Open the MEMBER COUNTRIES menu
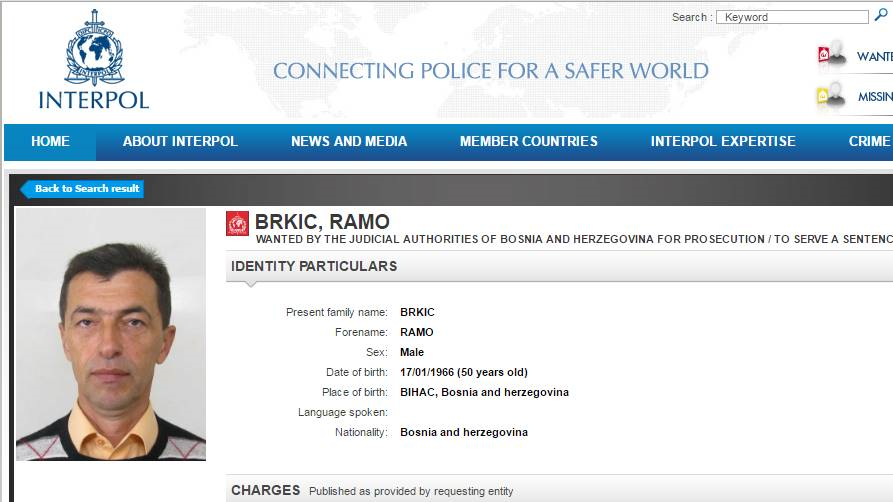Image resolution: width=893 pixels, height=502 pixels. coord(528,142)
